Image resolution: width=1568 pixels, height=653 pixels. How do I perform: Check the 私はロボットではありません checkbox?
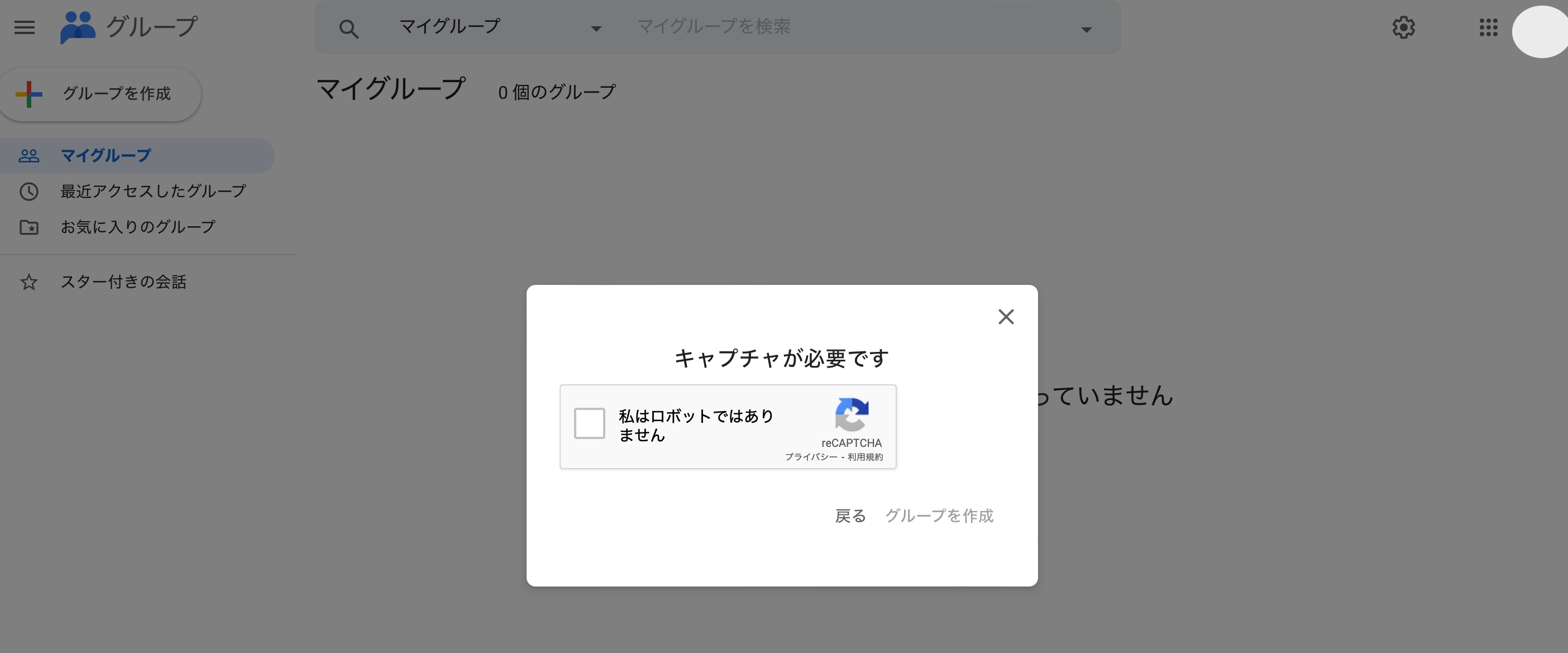pyautogui.click(x=589, y=423)
